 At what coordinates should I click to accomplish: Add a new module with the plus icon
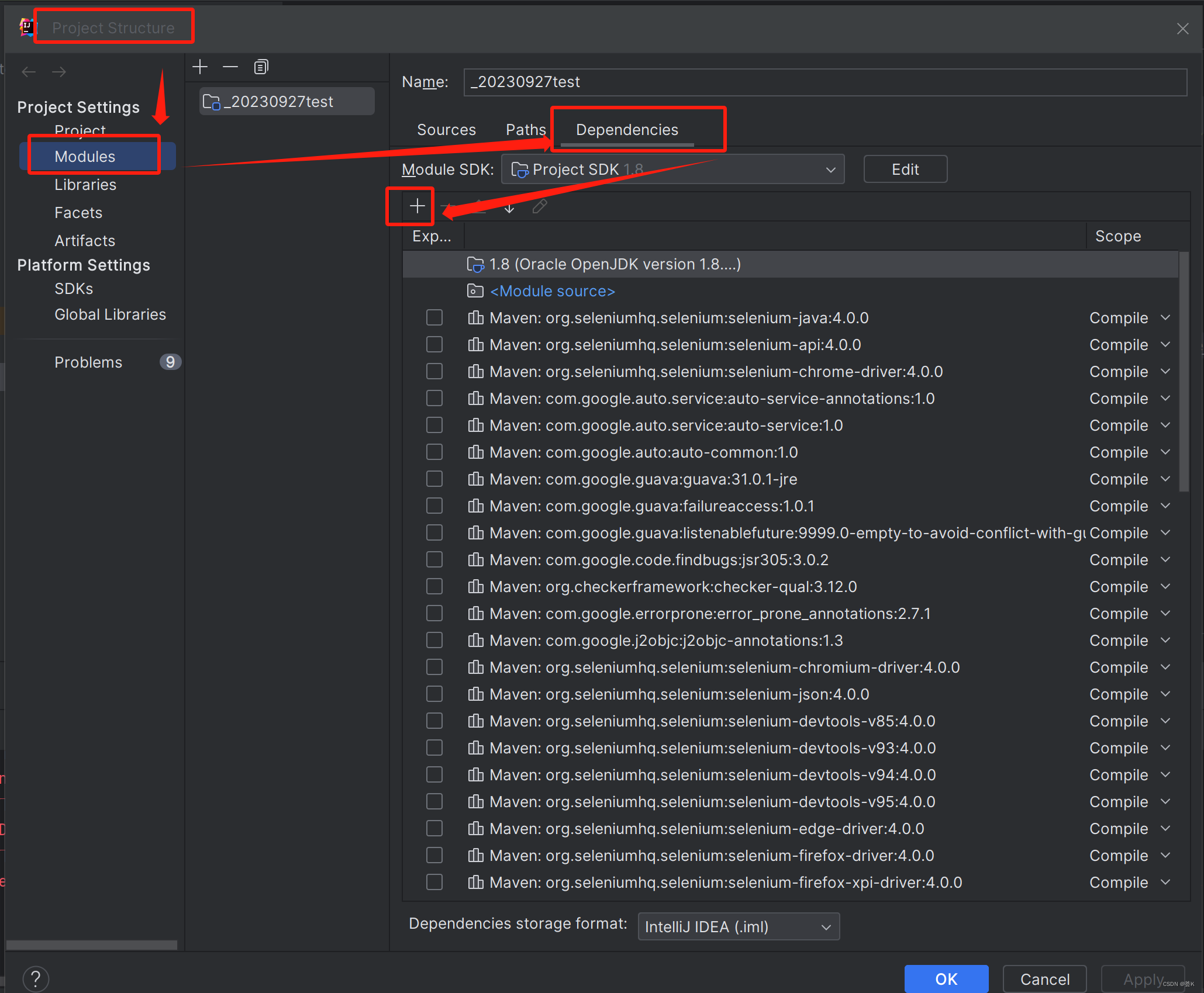200,67
